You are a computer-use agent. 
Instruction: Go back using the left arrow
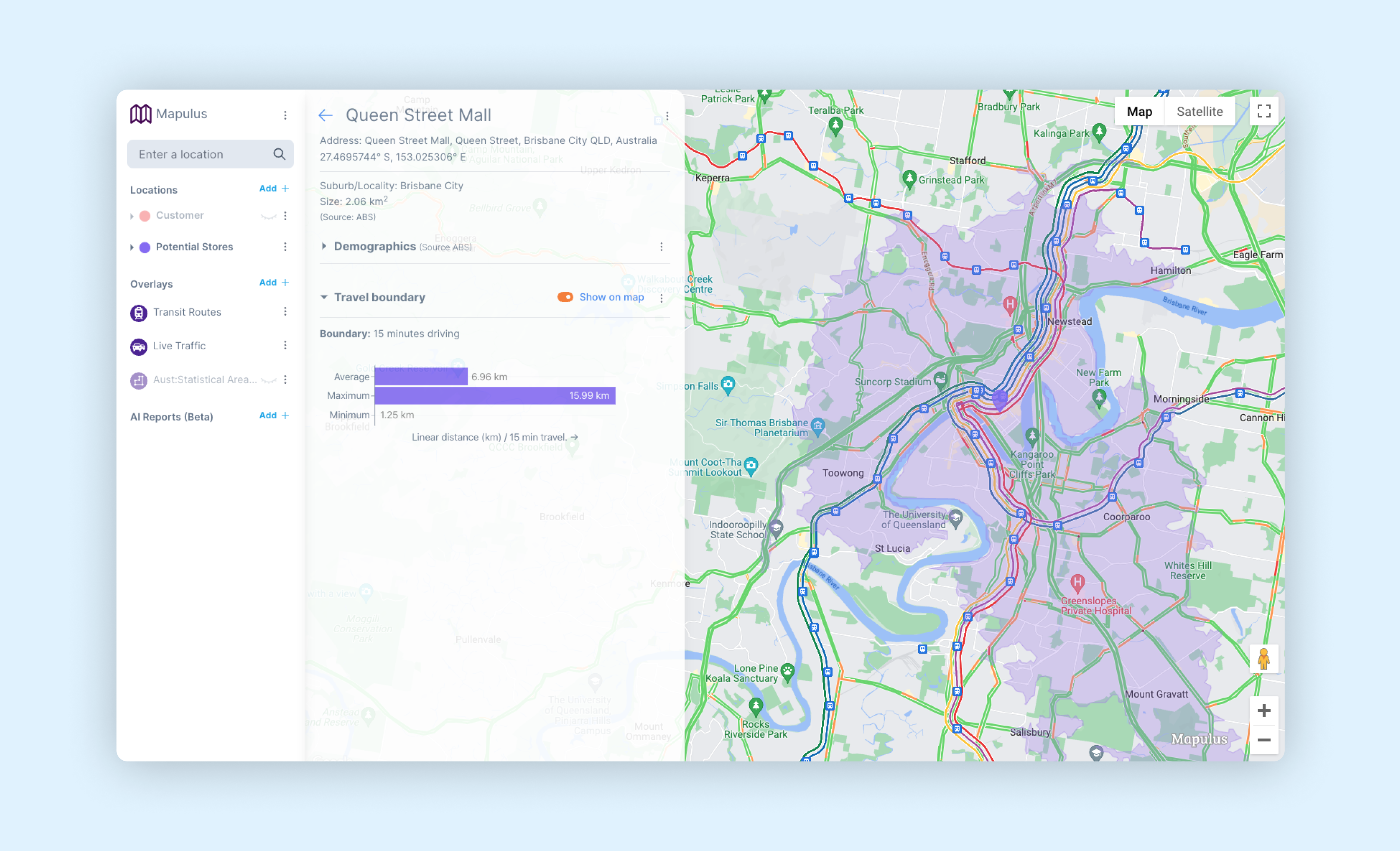(325, 115)
